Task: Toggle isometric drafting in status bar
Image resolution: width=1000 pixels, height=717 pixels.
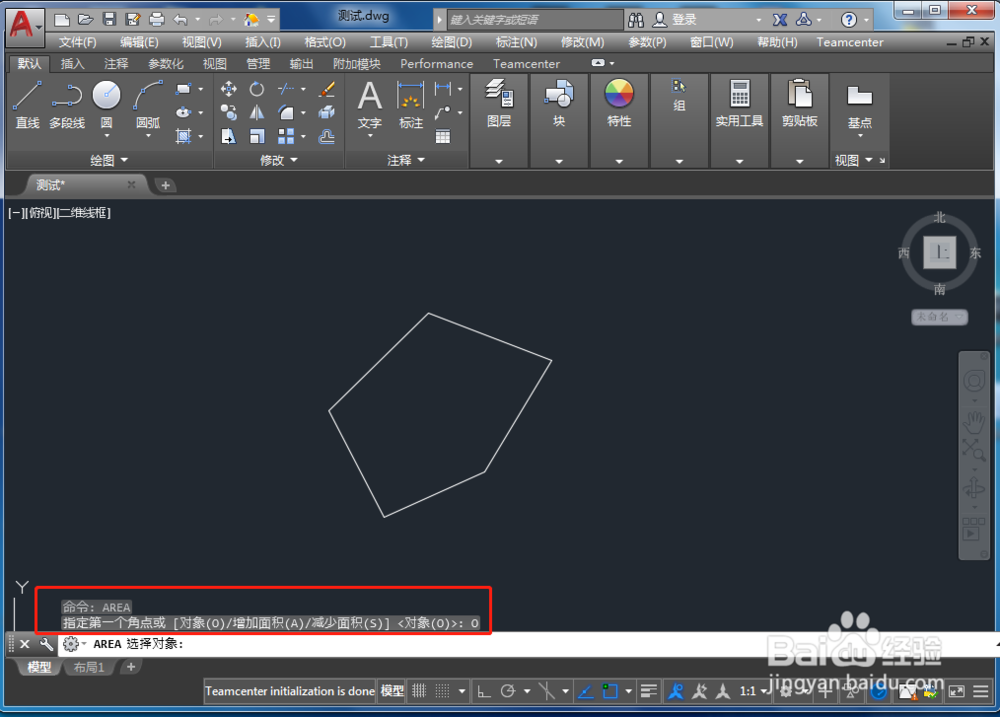Action: pyautogui.click(x=547, y=691)
